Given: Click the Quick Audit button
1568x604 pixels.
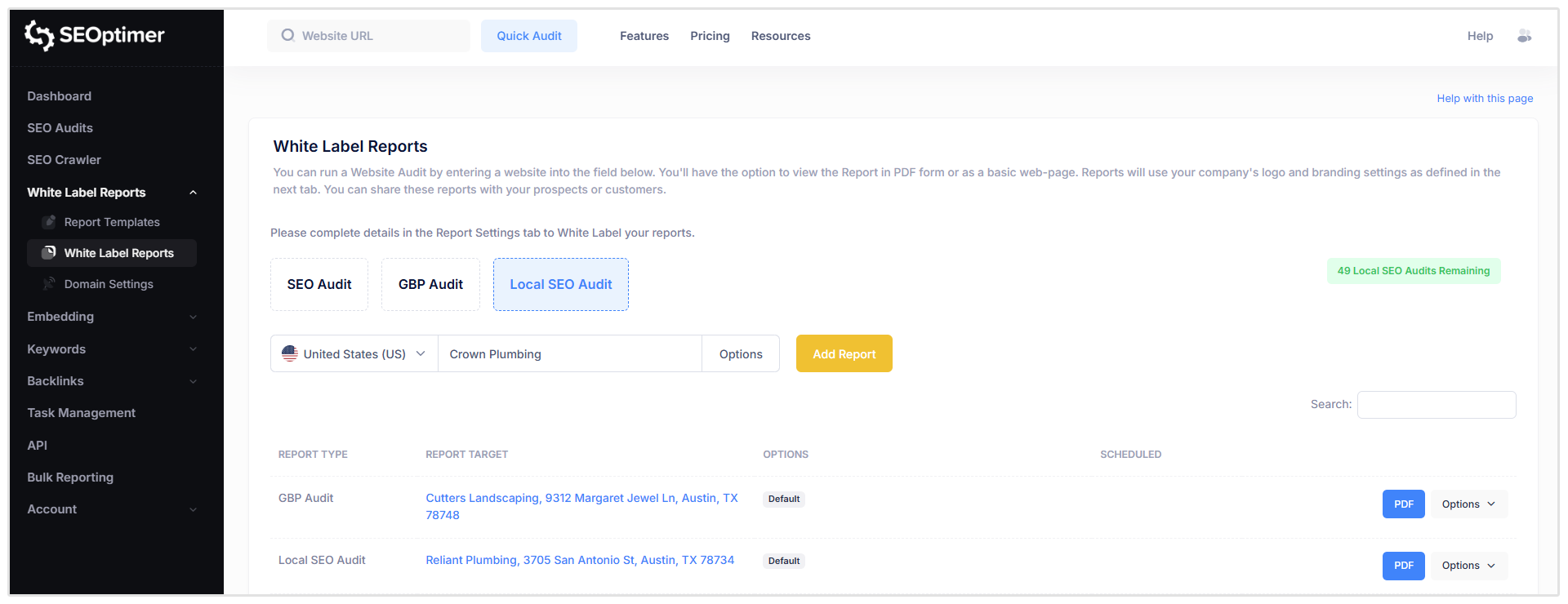Looking at the screenshot, I should [529, 36].
